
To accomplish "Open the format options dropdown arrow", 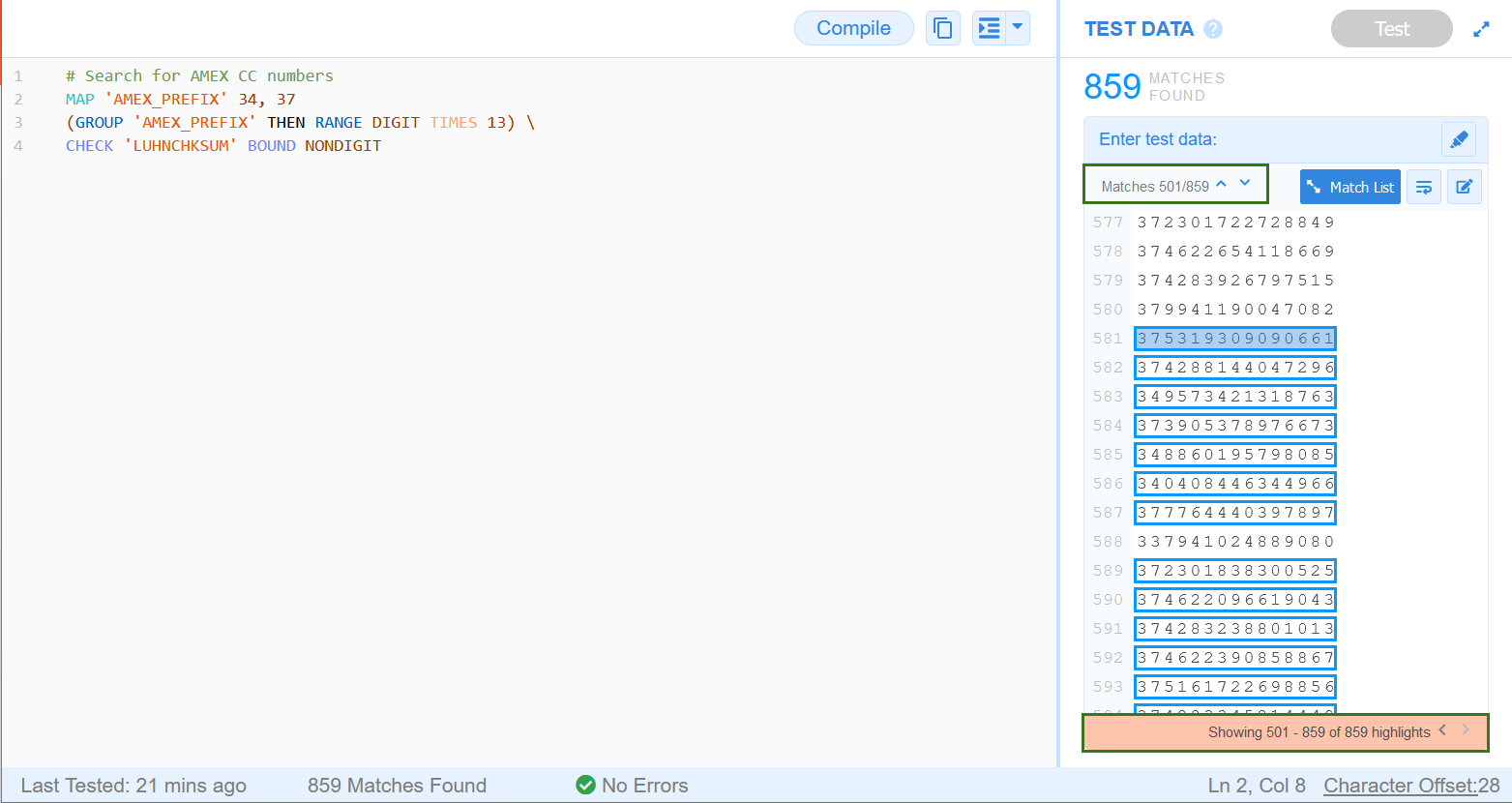I will (x=1018, y=28).
